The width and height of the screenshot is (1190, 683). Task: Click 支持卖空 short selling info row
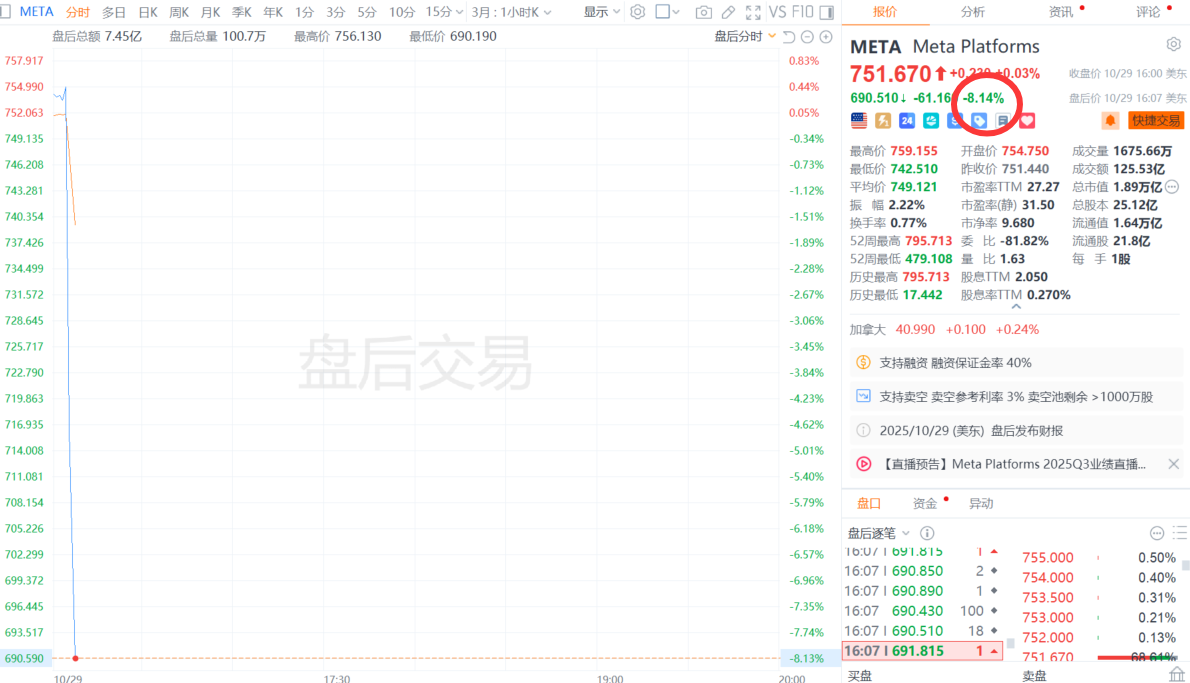click(1015, 396)
